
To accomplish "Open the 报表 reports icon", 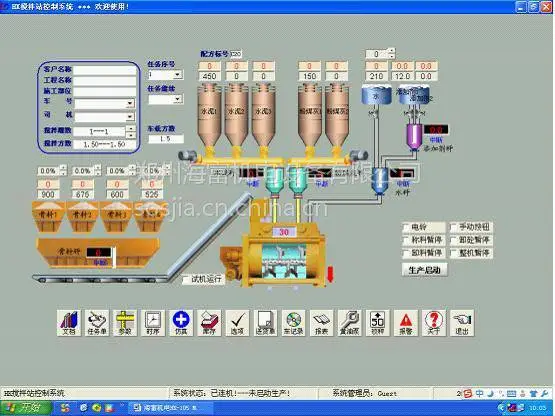I will (x=321, y=323).
